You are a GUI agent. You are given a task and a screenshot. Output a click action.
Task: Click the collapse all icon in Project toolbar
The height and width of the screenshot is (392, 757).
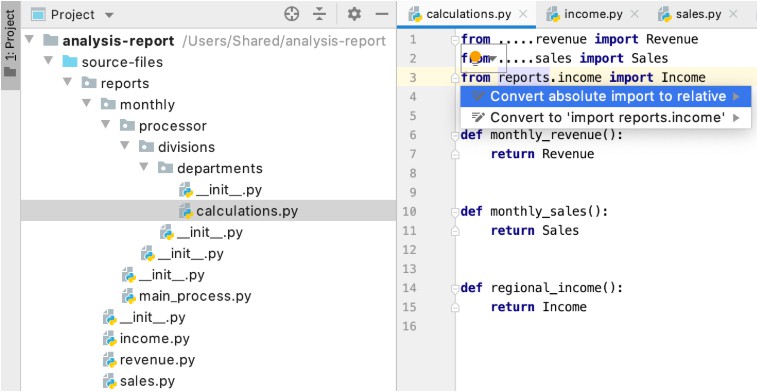tap(319, 14)
